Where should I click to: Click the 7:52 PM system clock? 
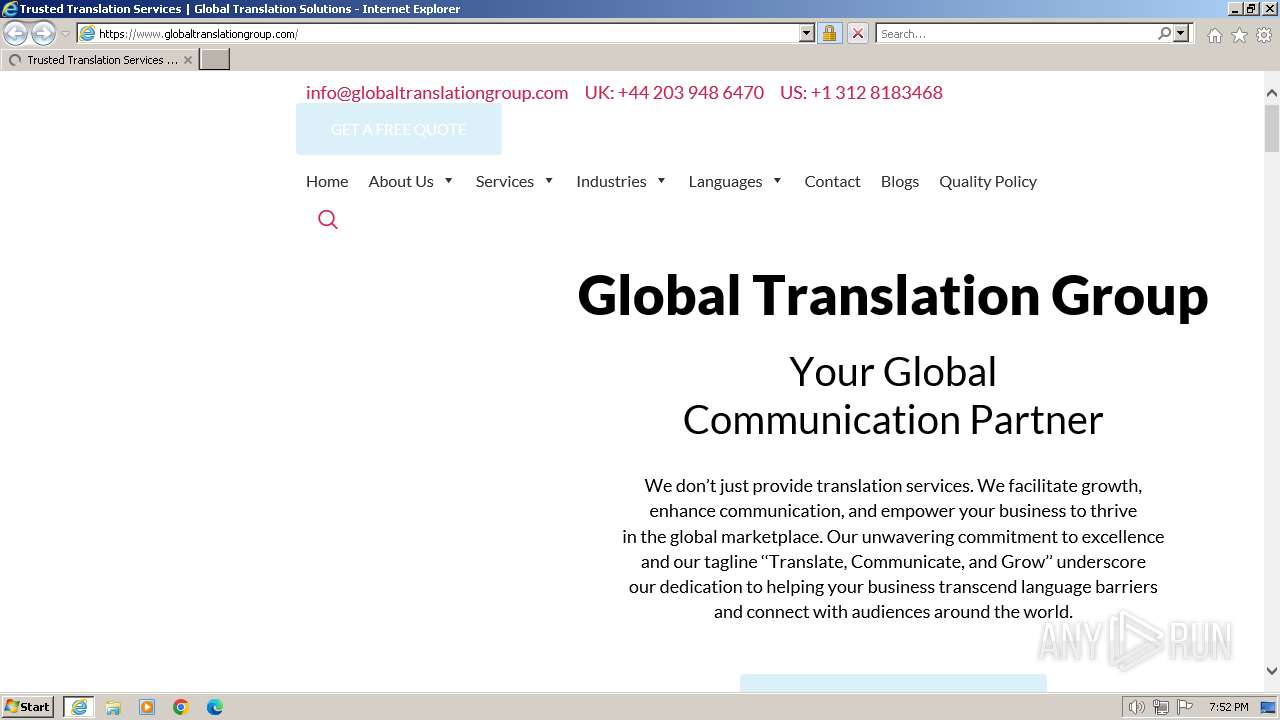(1228, 707)
